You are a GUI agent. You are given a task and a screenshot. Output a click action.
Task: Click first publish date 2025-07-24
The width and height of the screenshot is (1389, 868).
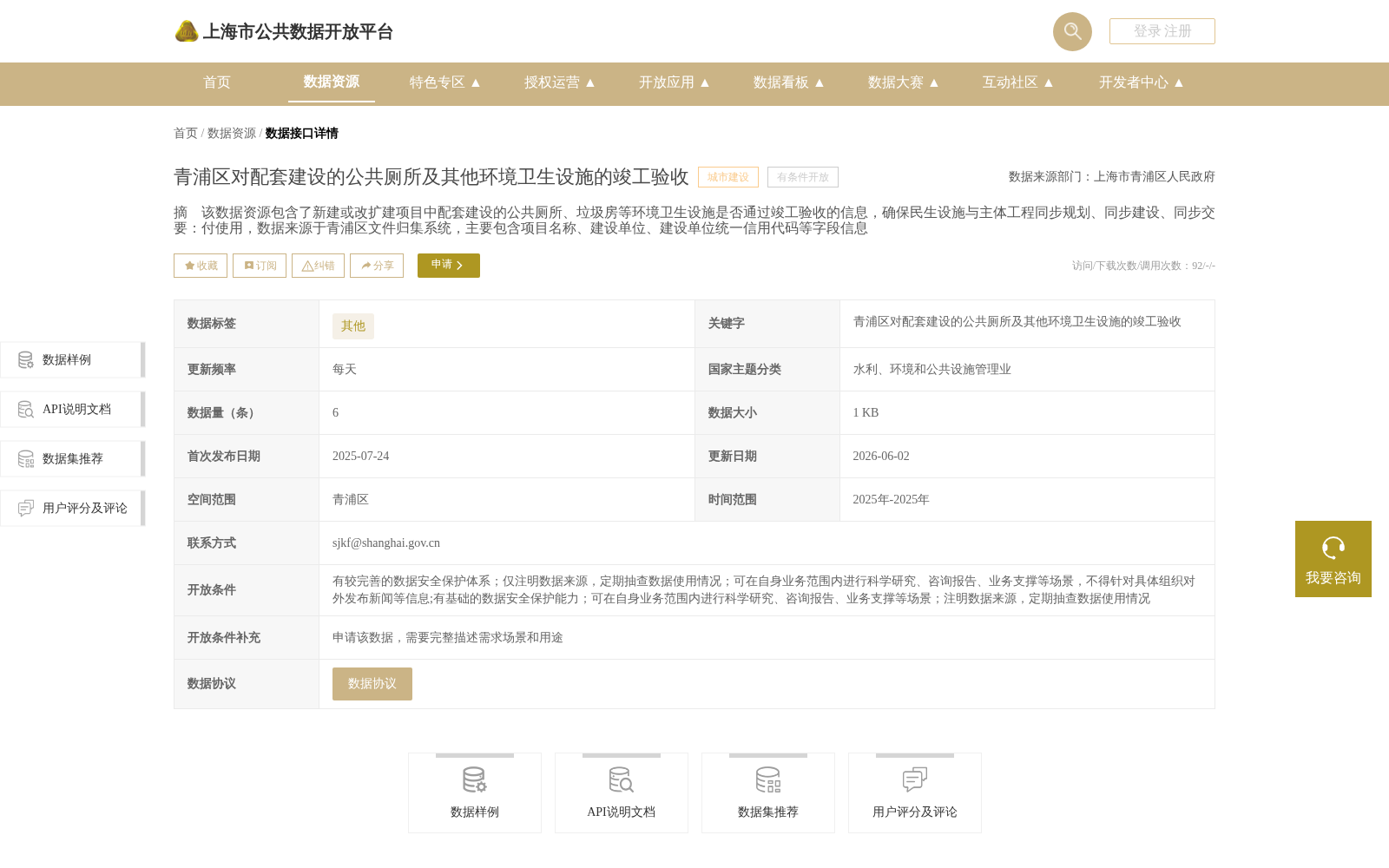[361, 457]
